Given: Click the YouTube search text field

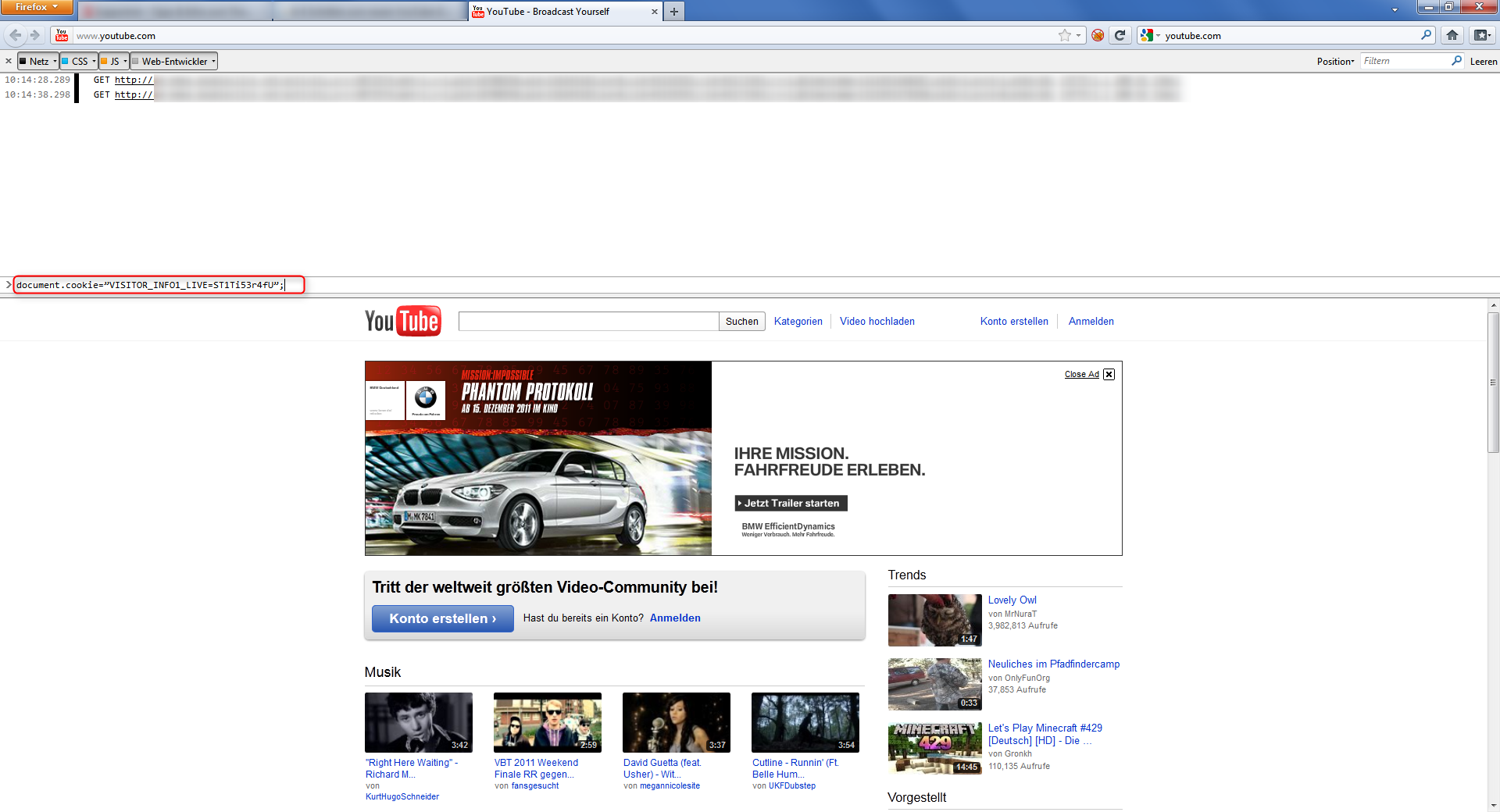Looking at the screenshot, I should tap(588, 321).
